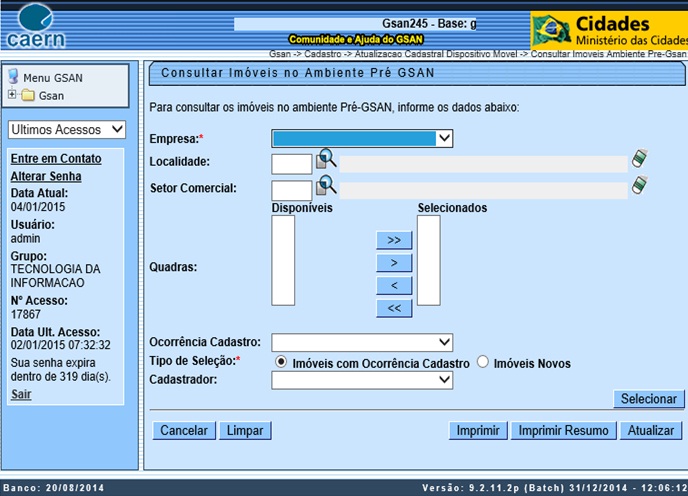Open Comunidade e Ajuda do GSAN link
The height and width of the screenshot is (496, 688).
(x=355, y=40)
